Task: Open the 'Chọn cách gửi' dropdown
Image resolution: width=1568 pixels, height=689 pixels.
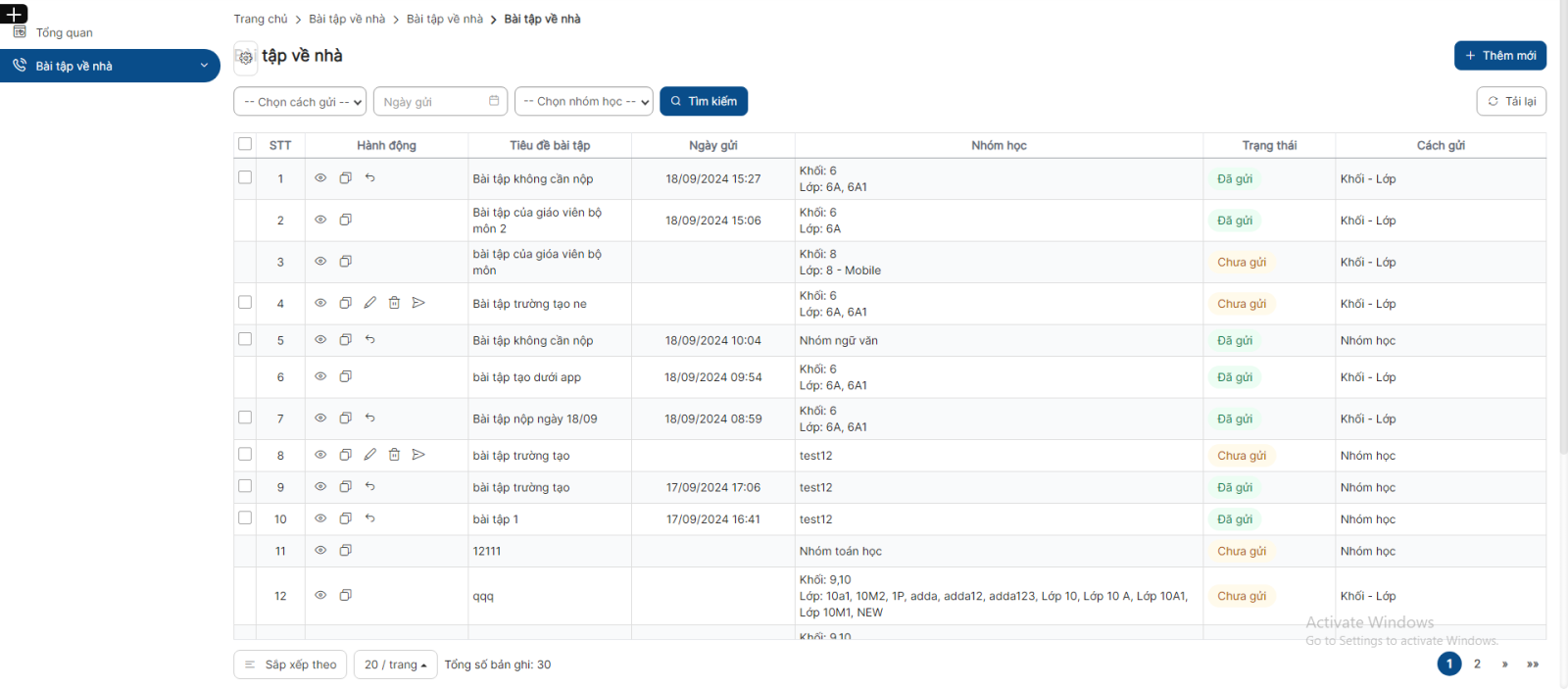Action: (x=300, y=102)
